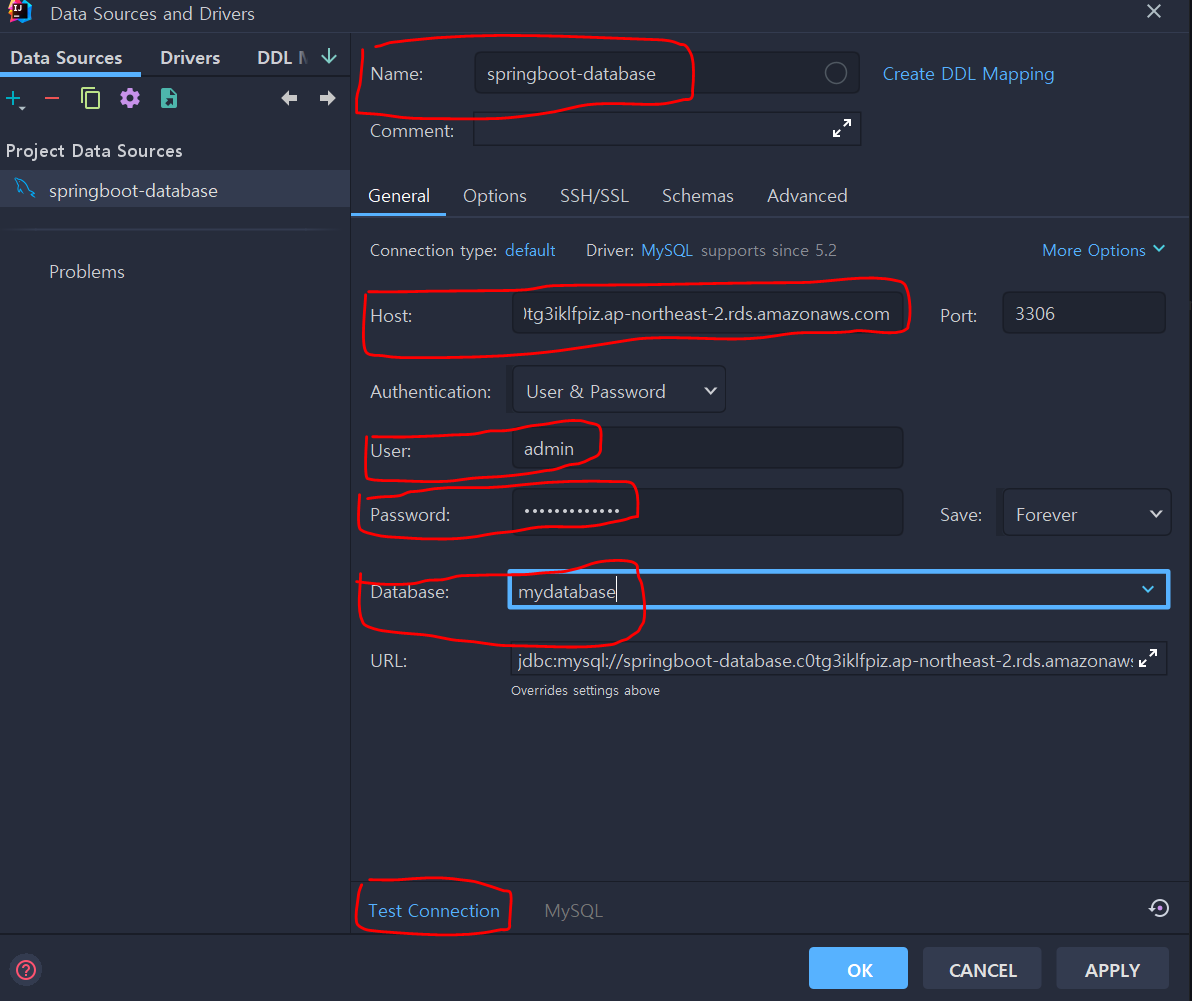Open the Options tab
The height and width of the screenshot is (1001, 1192).
(x=495, y=196)
